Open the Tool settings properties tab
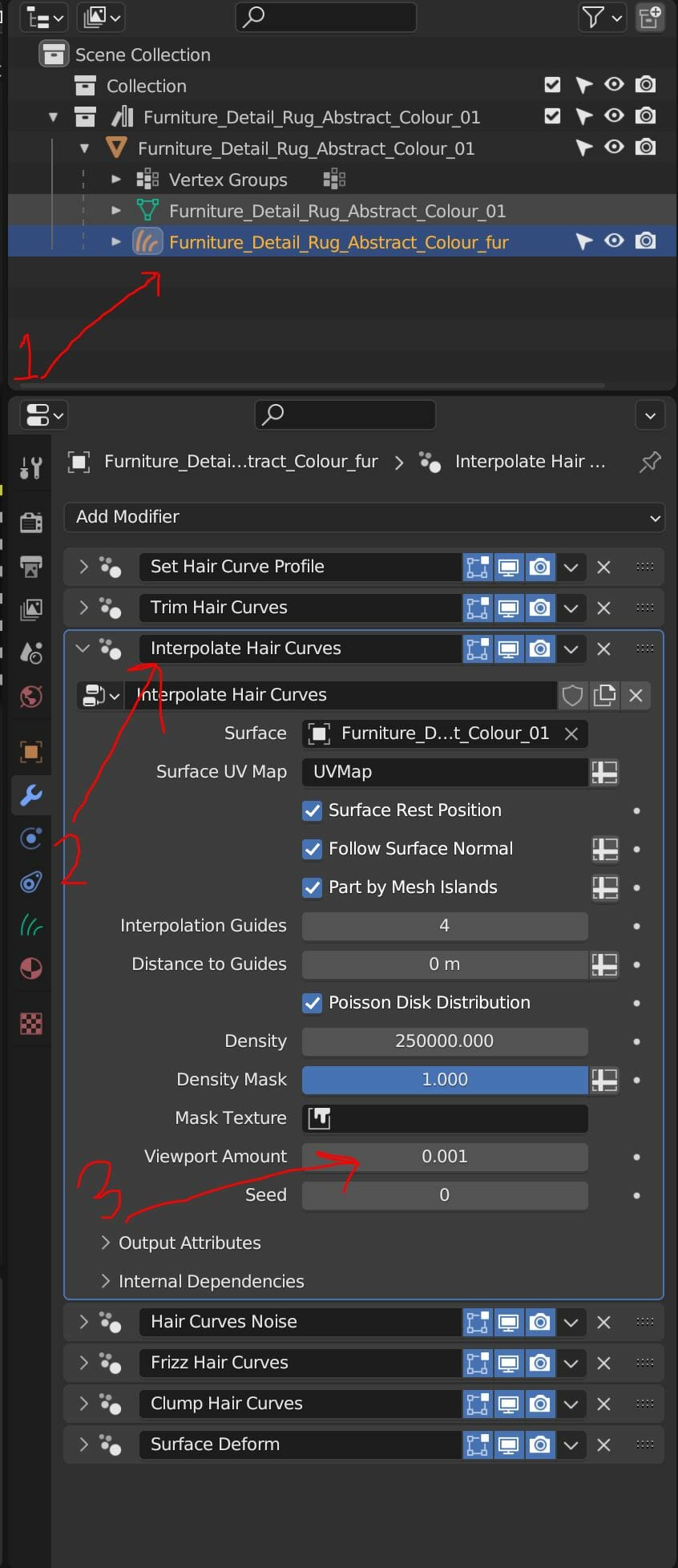The width and height of the screenshot is (678, 1568). pos(30,467)
